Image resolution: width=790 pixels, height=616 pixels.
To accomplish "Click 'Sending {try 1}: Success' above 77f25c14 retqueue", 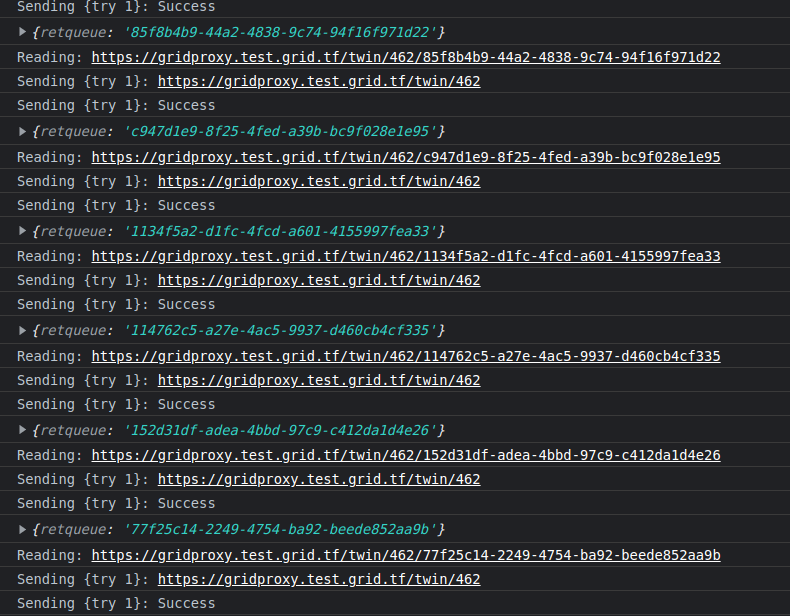I will 116,503.
